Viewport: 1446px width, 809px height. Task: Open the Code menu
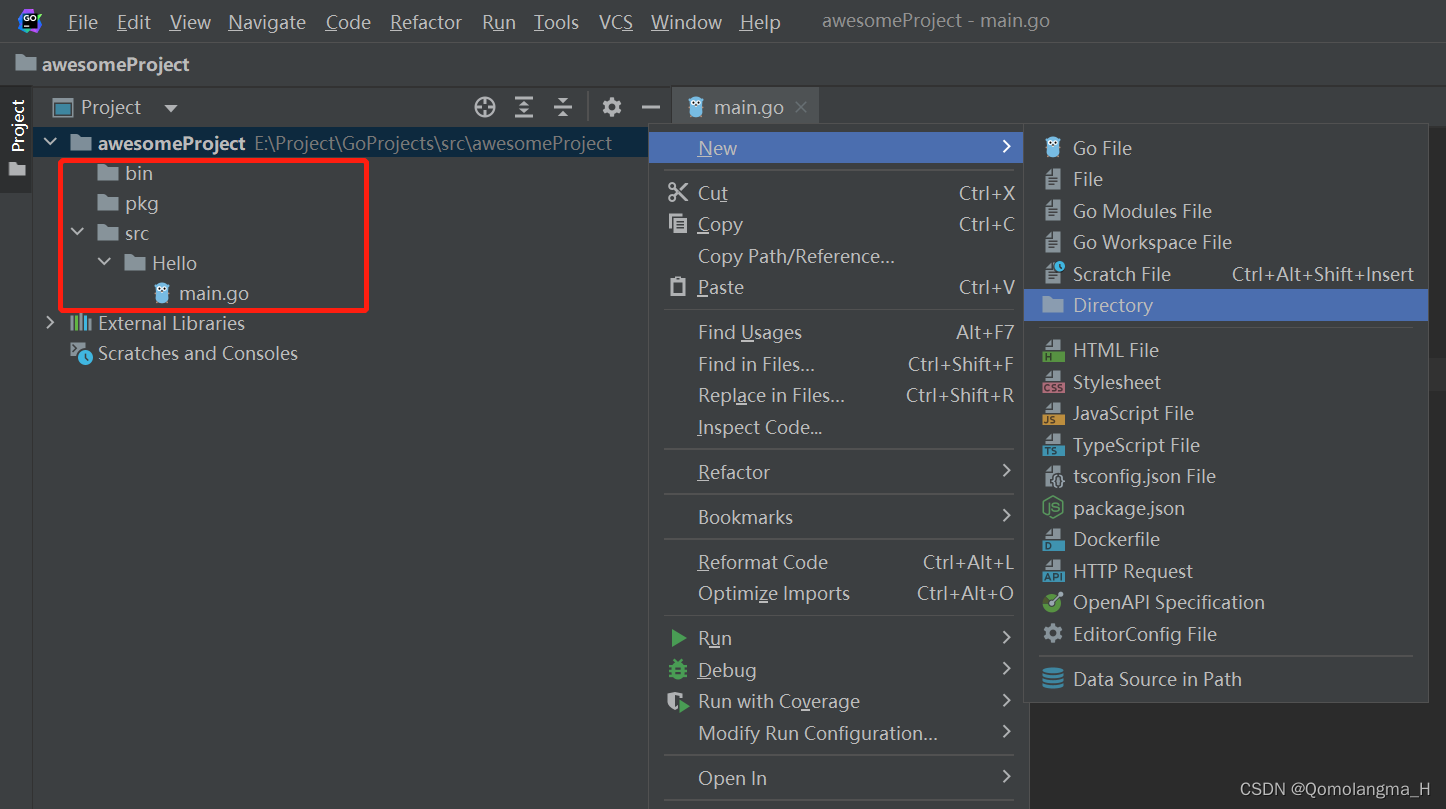point(348,22)
